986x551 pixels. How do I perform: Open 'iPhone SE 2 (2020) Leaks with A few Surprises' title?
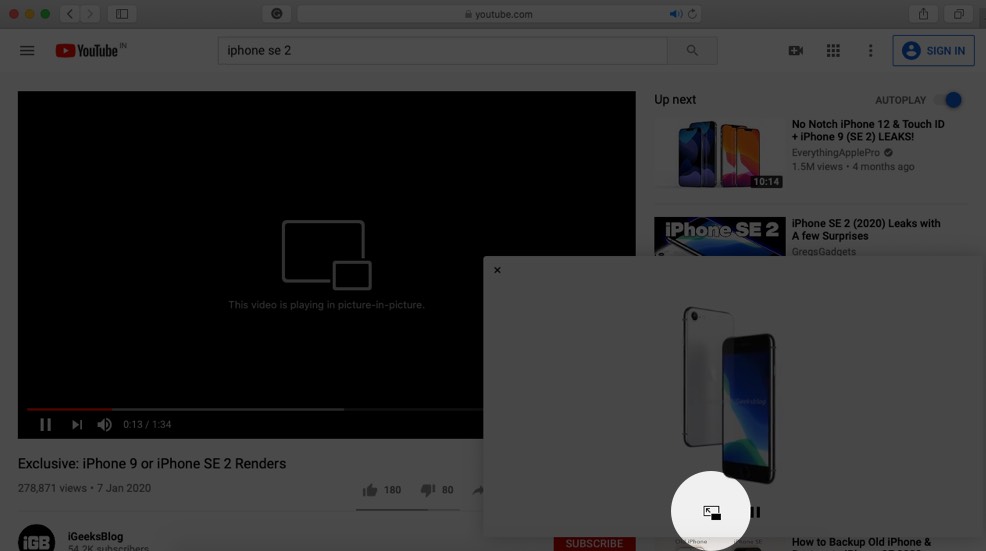[x=866, y=230]
